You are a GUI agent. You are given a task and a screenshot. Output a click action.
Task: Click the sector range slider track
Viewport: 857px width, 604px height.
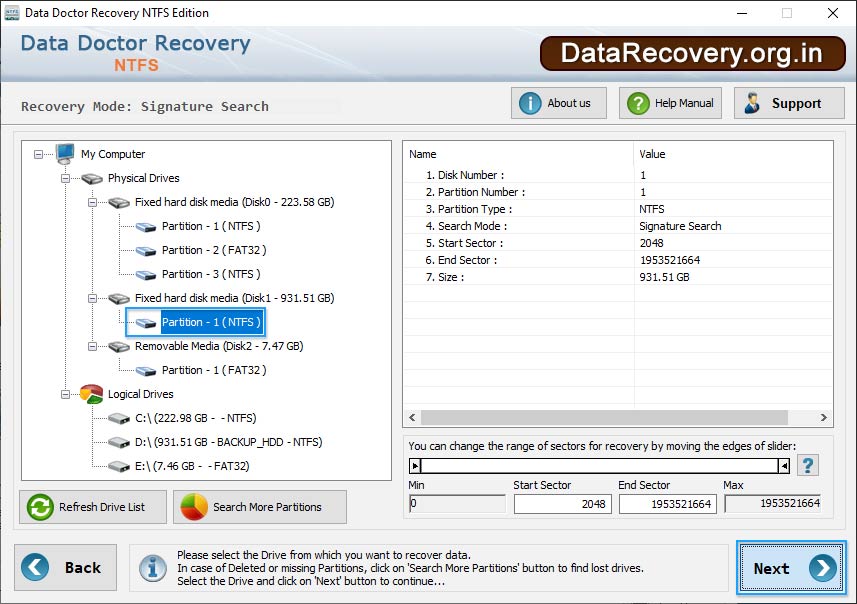tap(599, 466)
